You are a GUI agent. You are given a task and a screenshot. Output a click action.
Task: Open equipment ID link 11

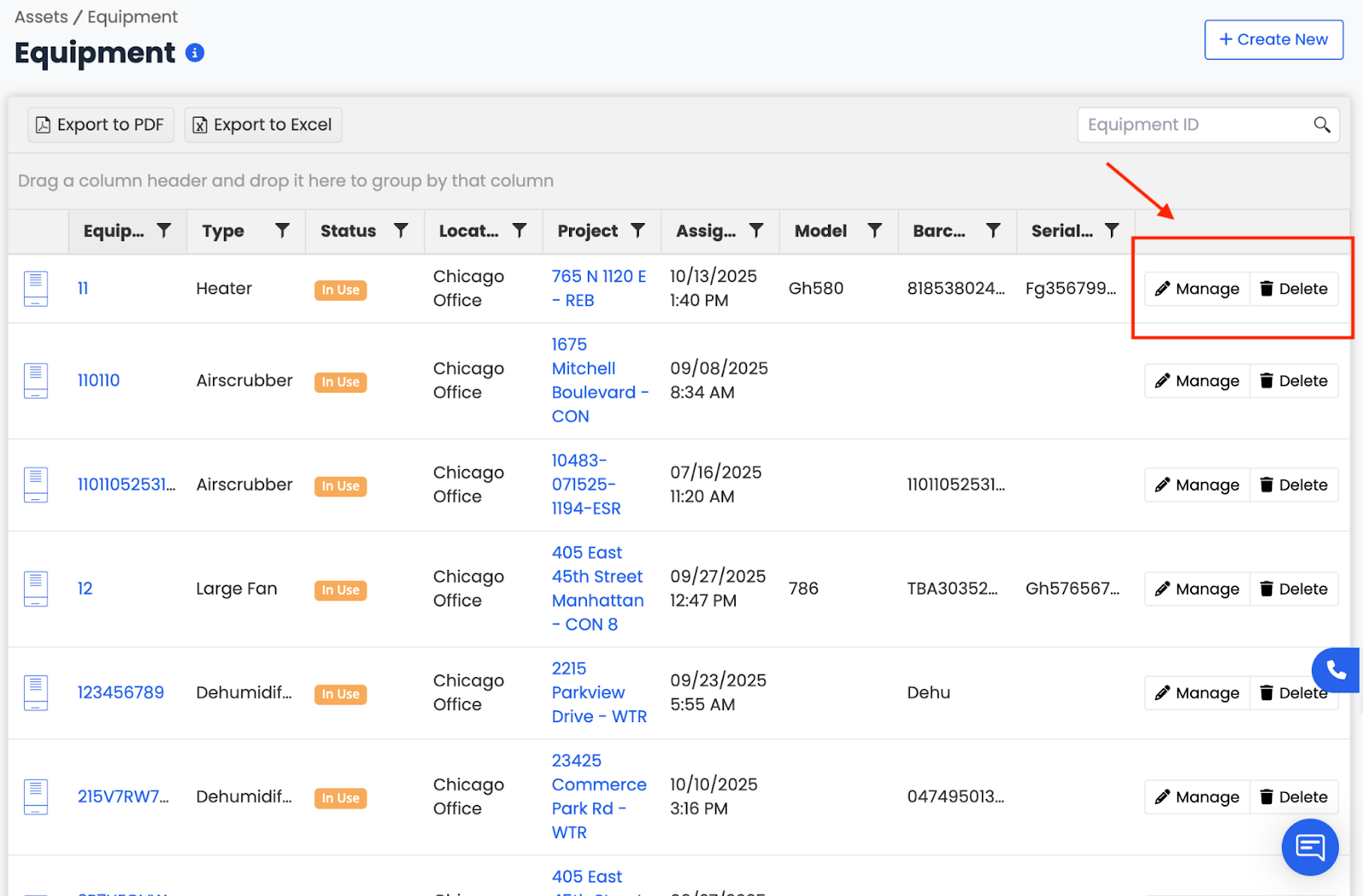click(x=83, y=289)
